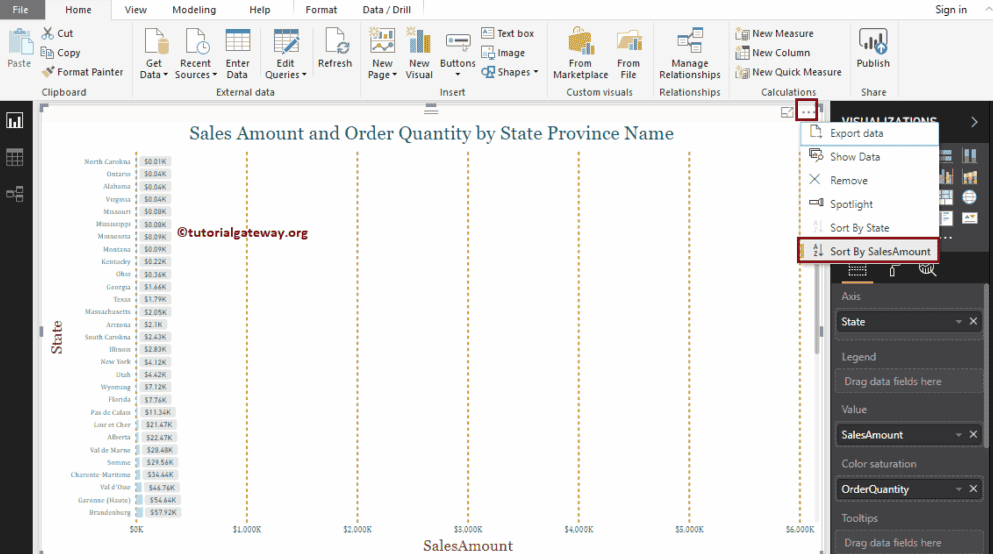Switch to the Data / Drill tab
The width and height of the screenshot is (993, 554).
386,9
